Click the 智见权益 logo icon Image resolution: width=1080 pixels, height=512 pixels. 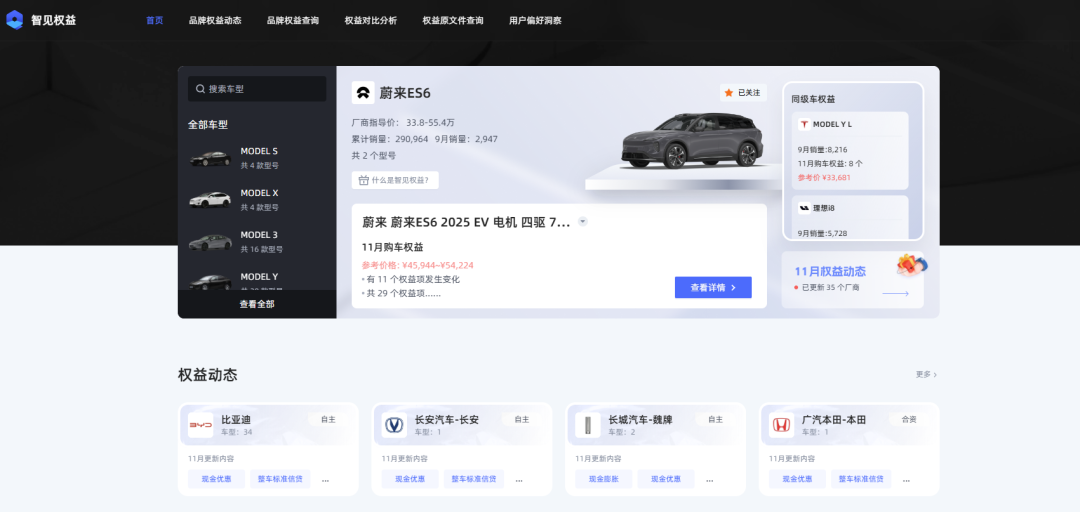(14, 20)
